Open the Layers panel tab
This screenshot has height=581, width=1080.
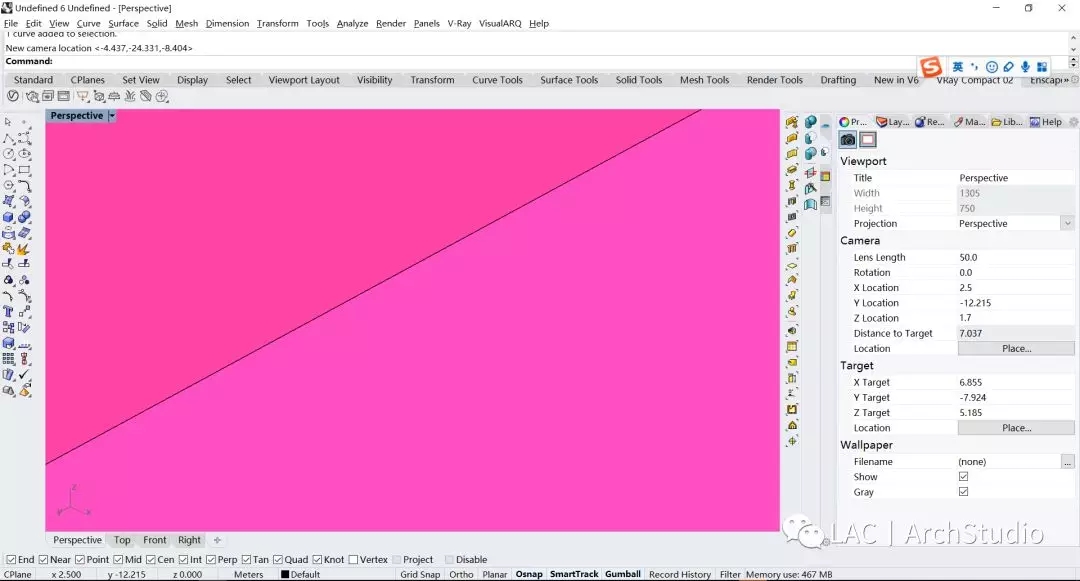[893, 122]
